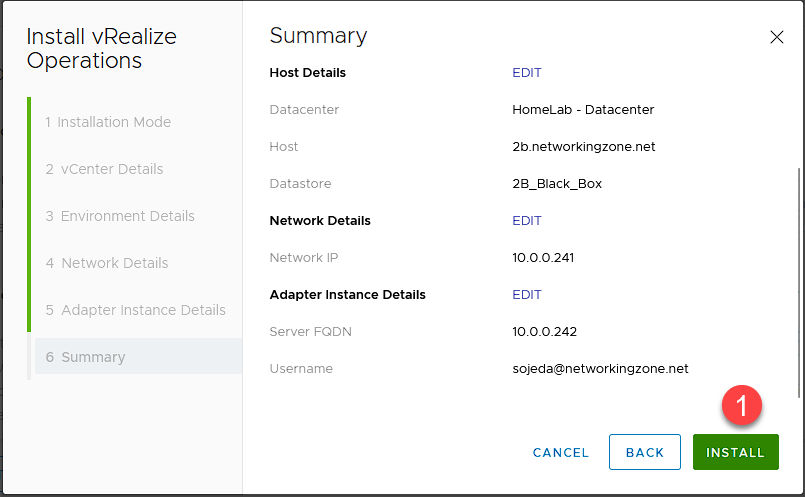Click EDIT next to Network Details
Screen dimensions: 805x497
[526, 221]
